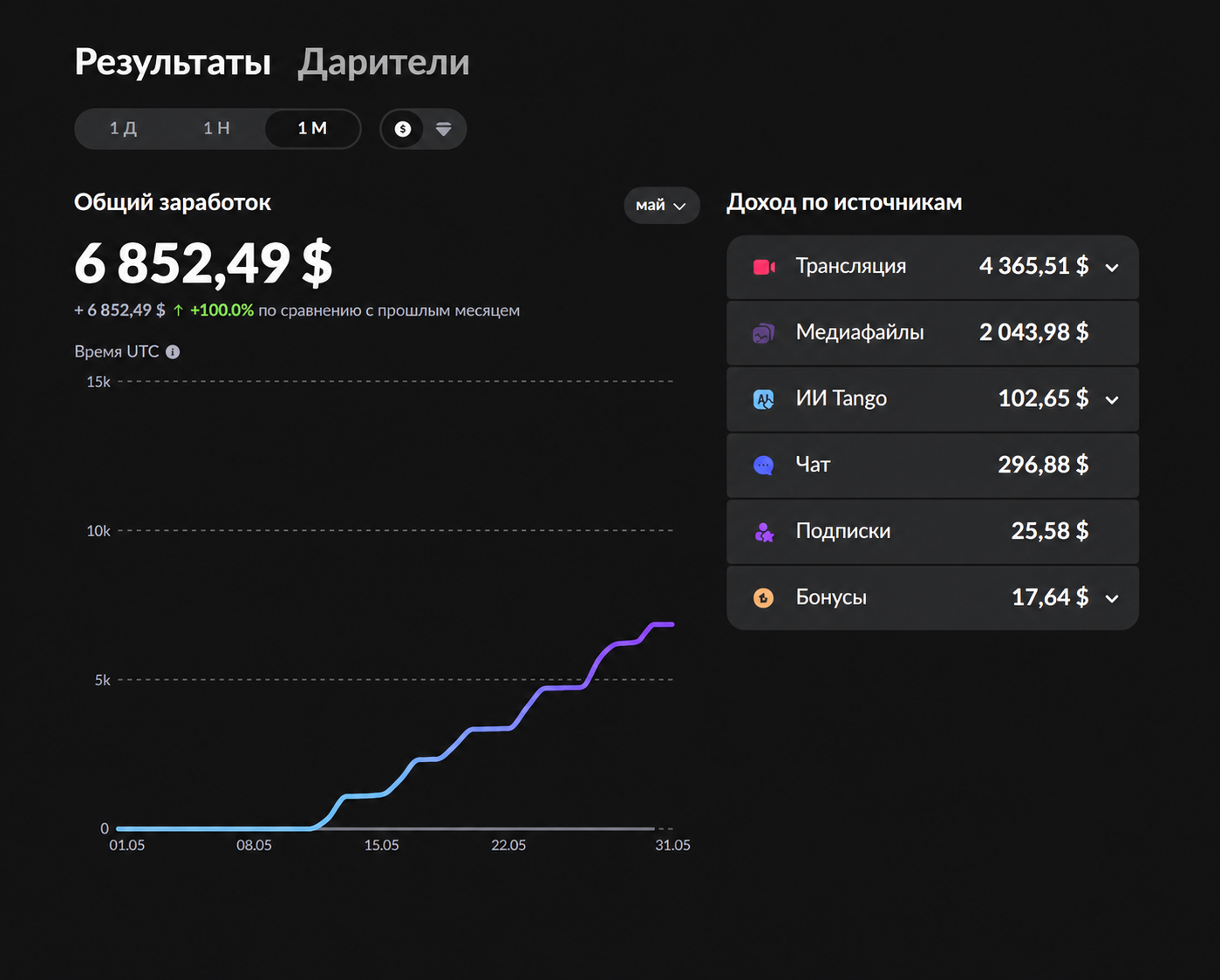Click the +100.0% growth percentage
Screen dimensions: 1220x980
(x=222, y=310)
